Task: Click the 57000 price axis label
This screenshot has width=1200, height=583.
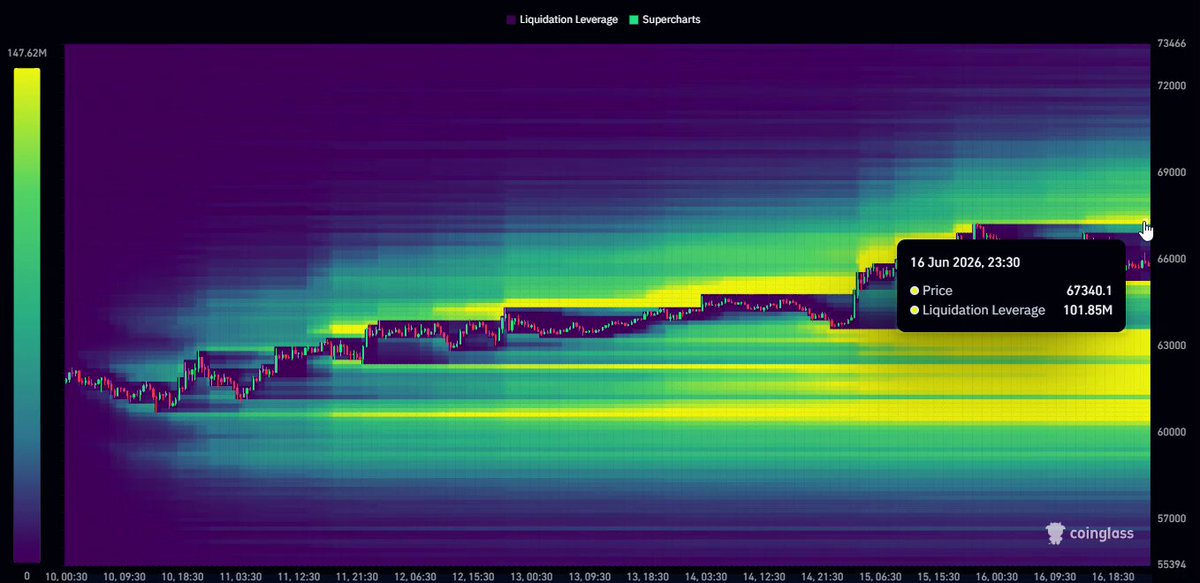Action: tap(1172, 519)
